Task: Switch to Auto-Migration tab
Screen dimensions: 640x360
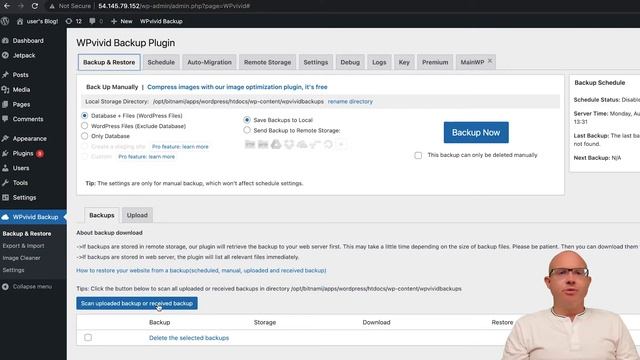Action: tap(209, 62)
